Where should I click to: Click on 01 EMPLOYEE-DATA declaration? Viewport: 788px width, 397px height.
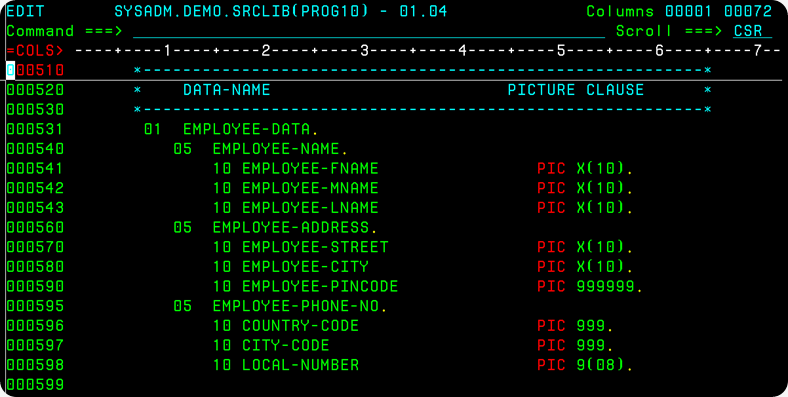[231, 130]
